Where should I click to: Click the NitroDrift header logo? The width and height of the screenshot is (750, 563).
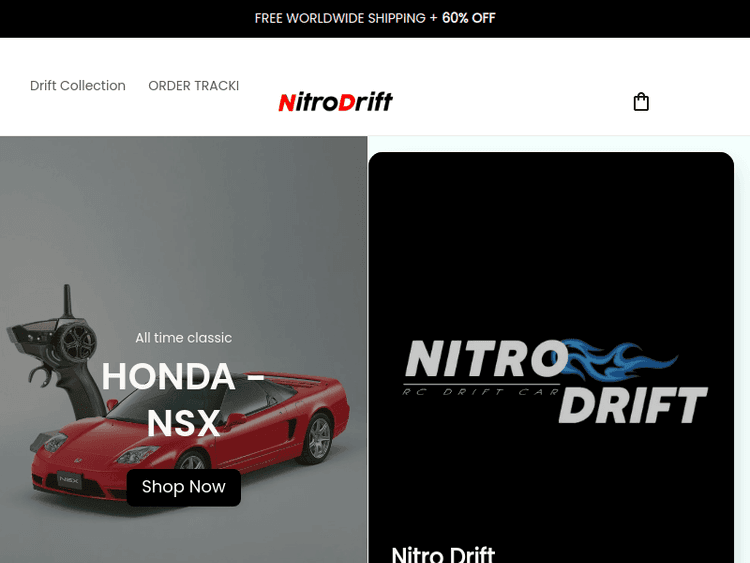(x=335, y=102)
